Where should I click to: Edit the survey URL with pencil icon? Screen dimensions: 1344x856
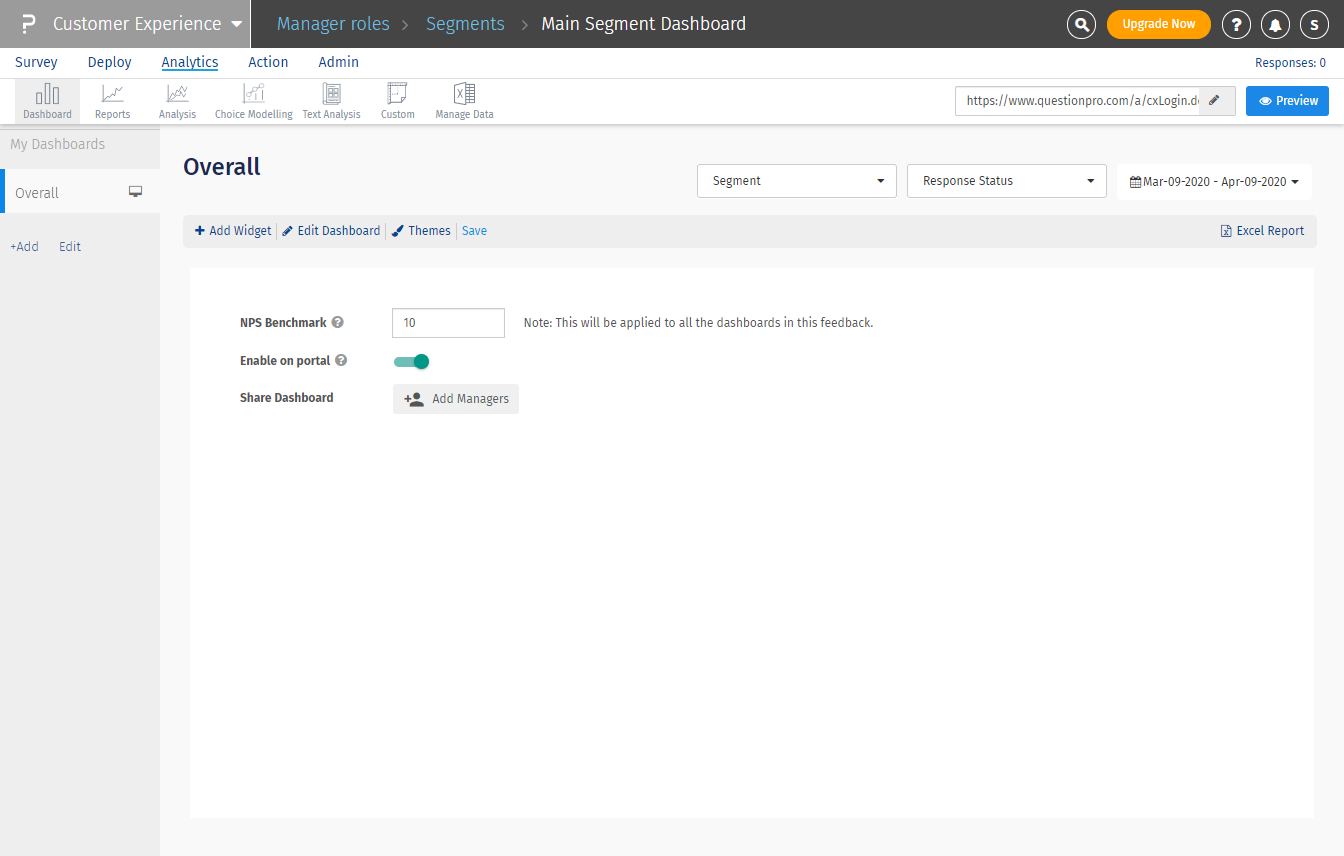coord(1216,101)
